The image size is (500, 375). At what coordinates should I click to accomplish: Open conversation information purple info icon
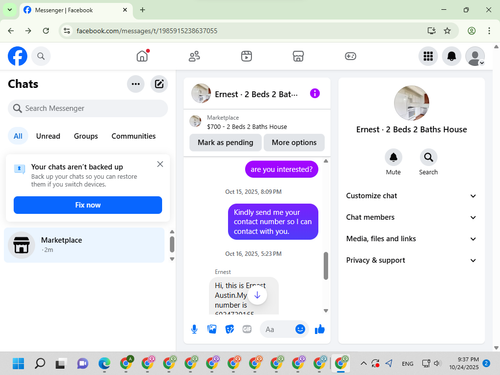tap(315, 93)
